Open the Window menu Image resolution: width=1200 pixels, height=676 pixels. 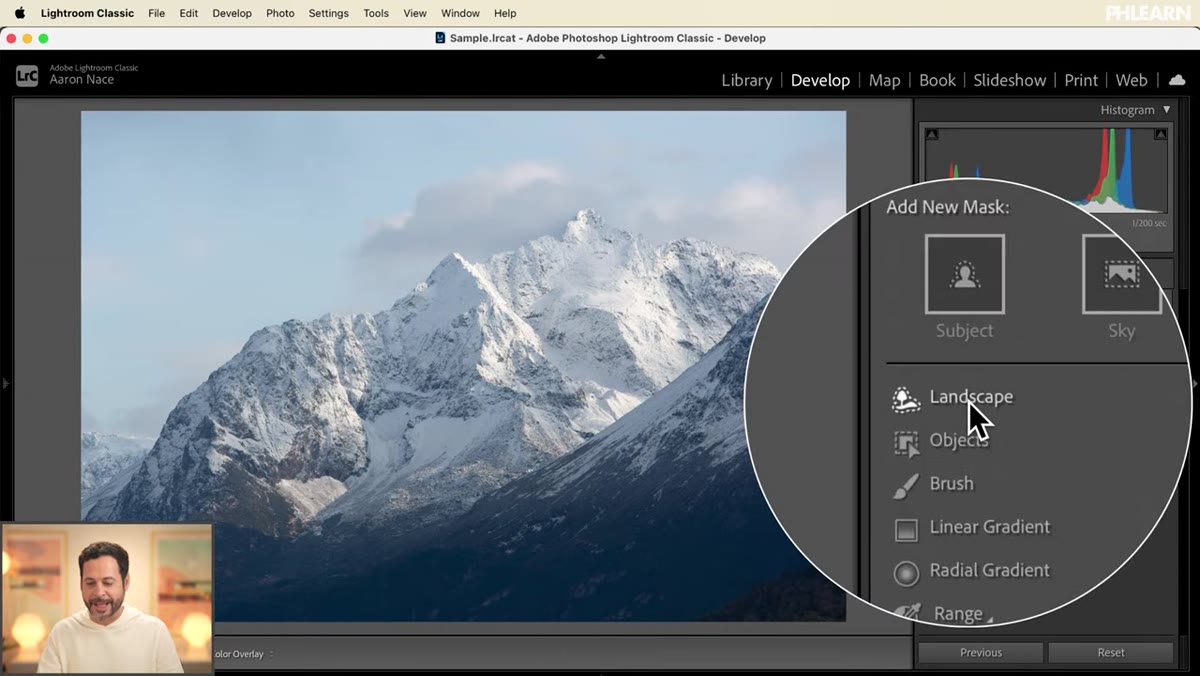tap(460, 13)
